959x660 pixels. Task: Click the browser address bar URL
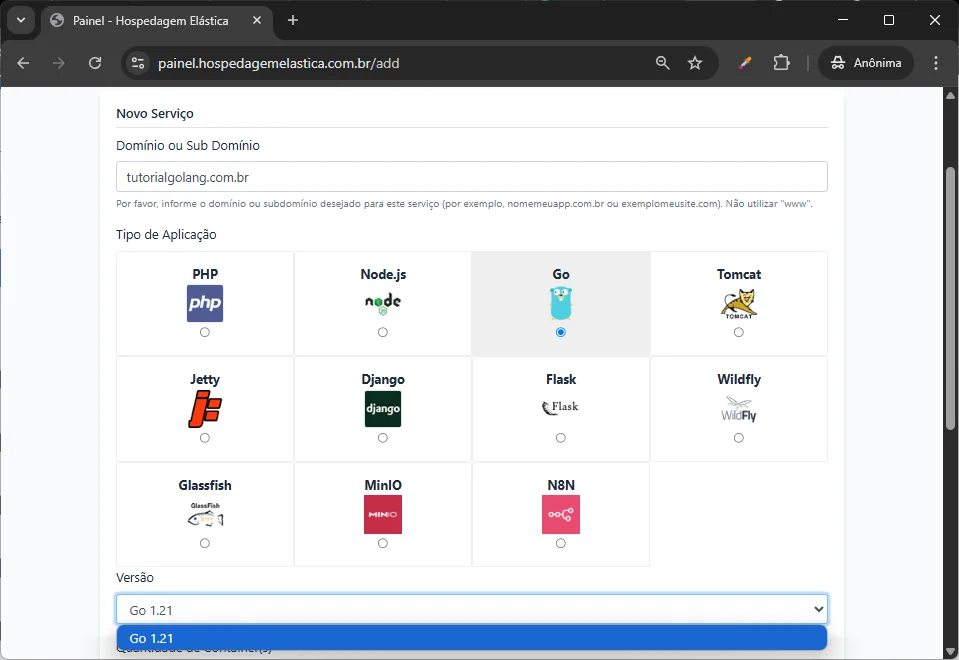(278, 63)
